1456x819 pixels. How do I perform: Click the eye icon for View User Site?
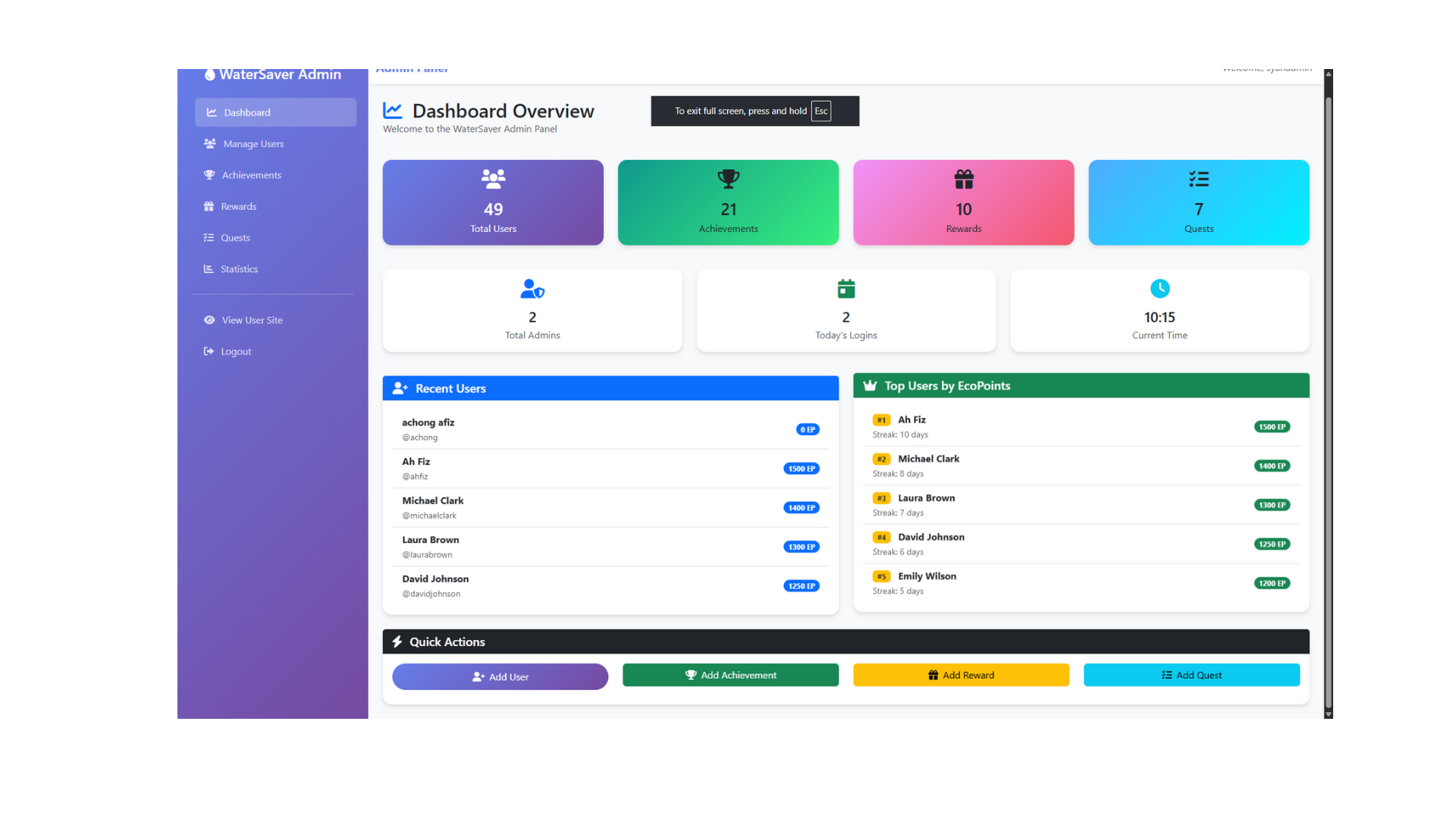click(209, 320)
